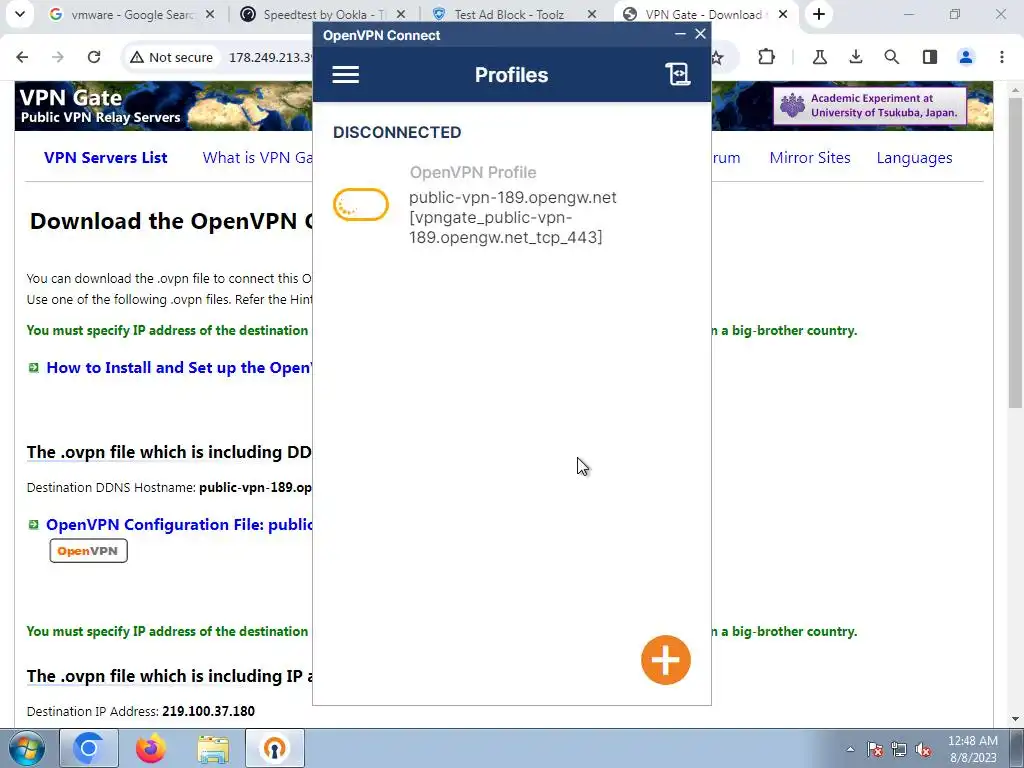Open the Windows Start menu
The height and width of the screenshot is (768, 1024).
click(26, 748)
